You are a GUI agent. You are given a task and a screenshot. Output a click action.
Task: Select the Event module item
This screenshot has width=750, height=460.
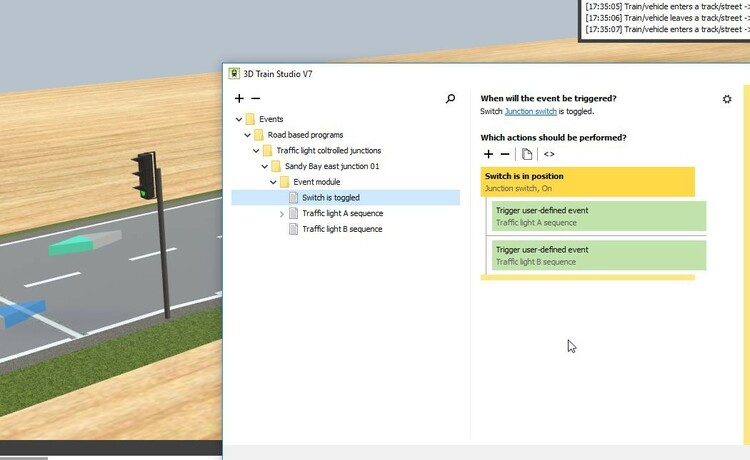(x=317, y=182)
